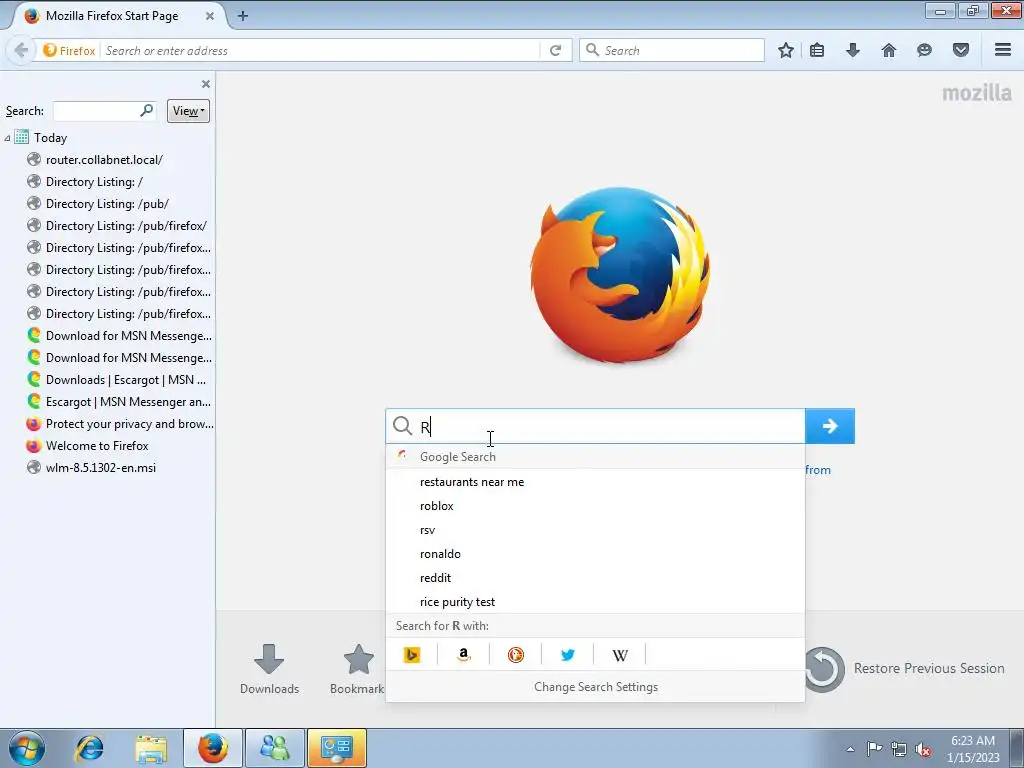
Task: Switch to Mozilla Firefox Start Page tab
Action: pos(112,16)
